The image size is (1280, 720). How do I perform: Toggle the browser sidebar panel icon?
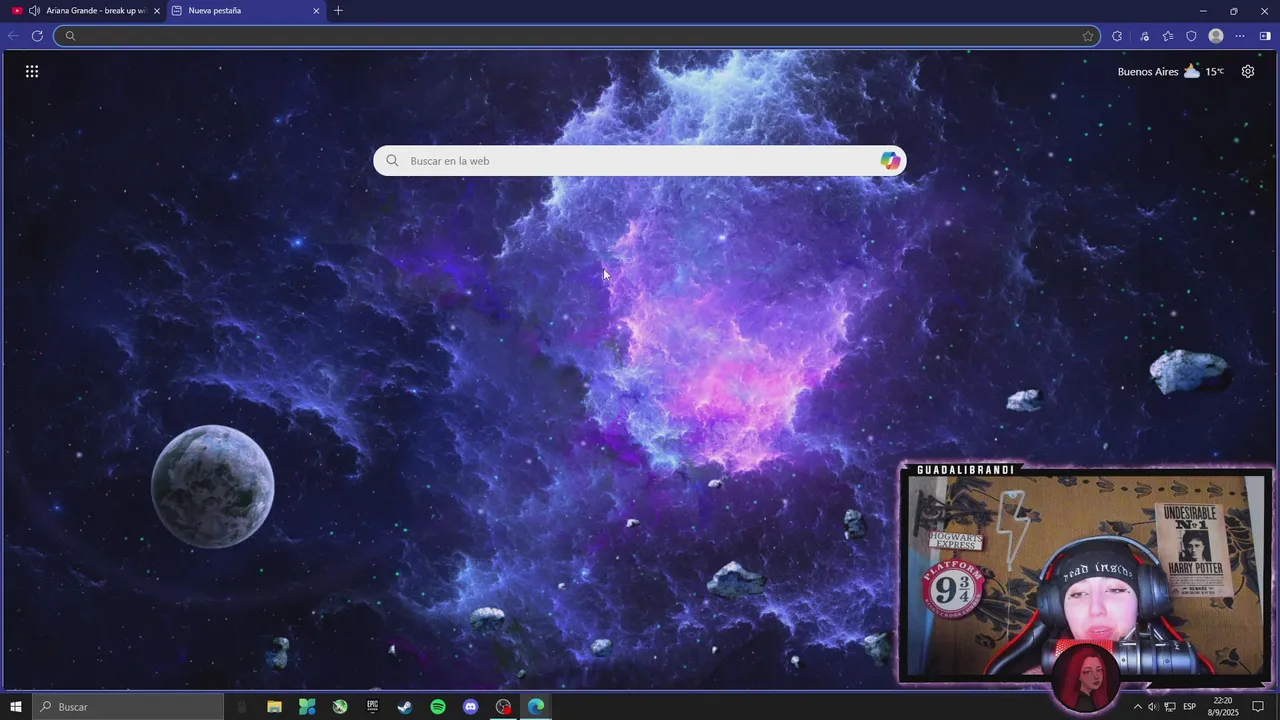(x=1265, y=36)
